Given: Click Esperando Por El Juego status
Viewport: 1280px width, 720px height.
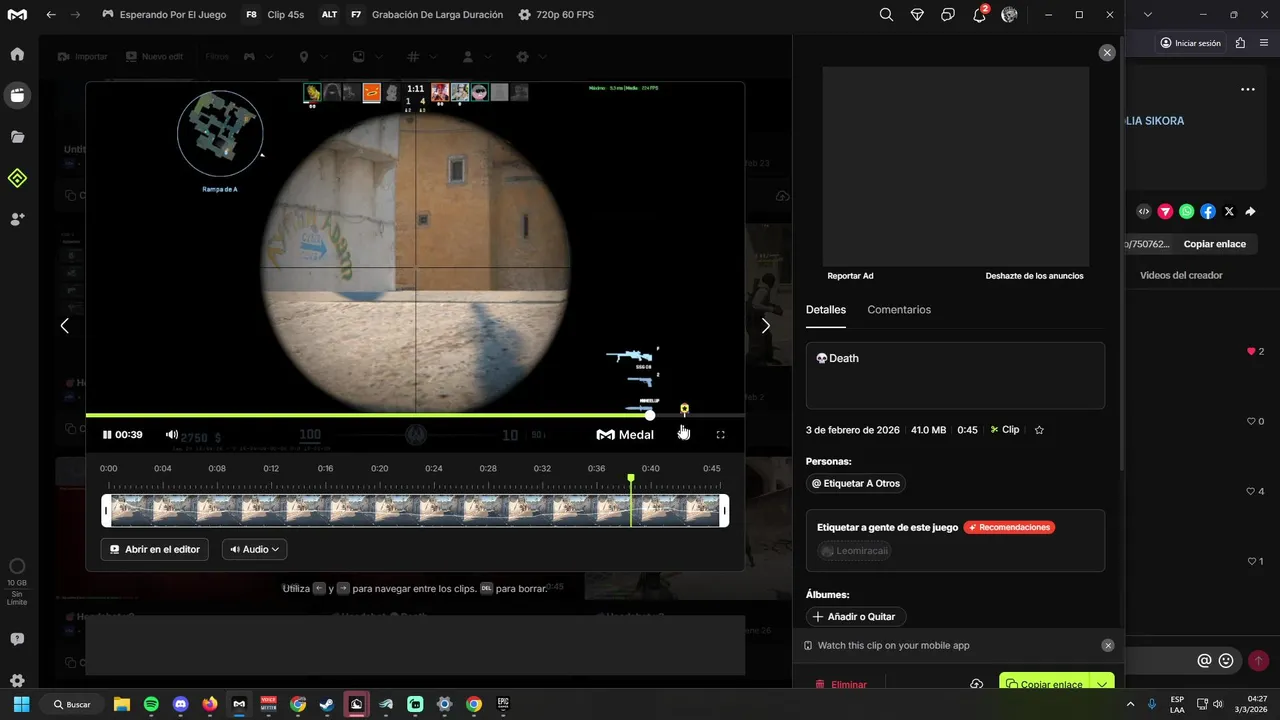Looking at the screenshot, I should pyautogui.click(x=164, y=15).
